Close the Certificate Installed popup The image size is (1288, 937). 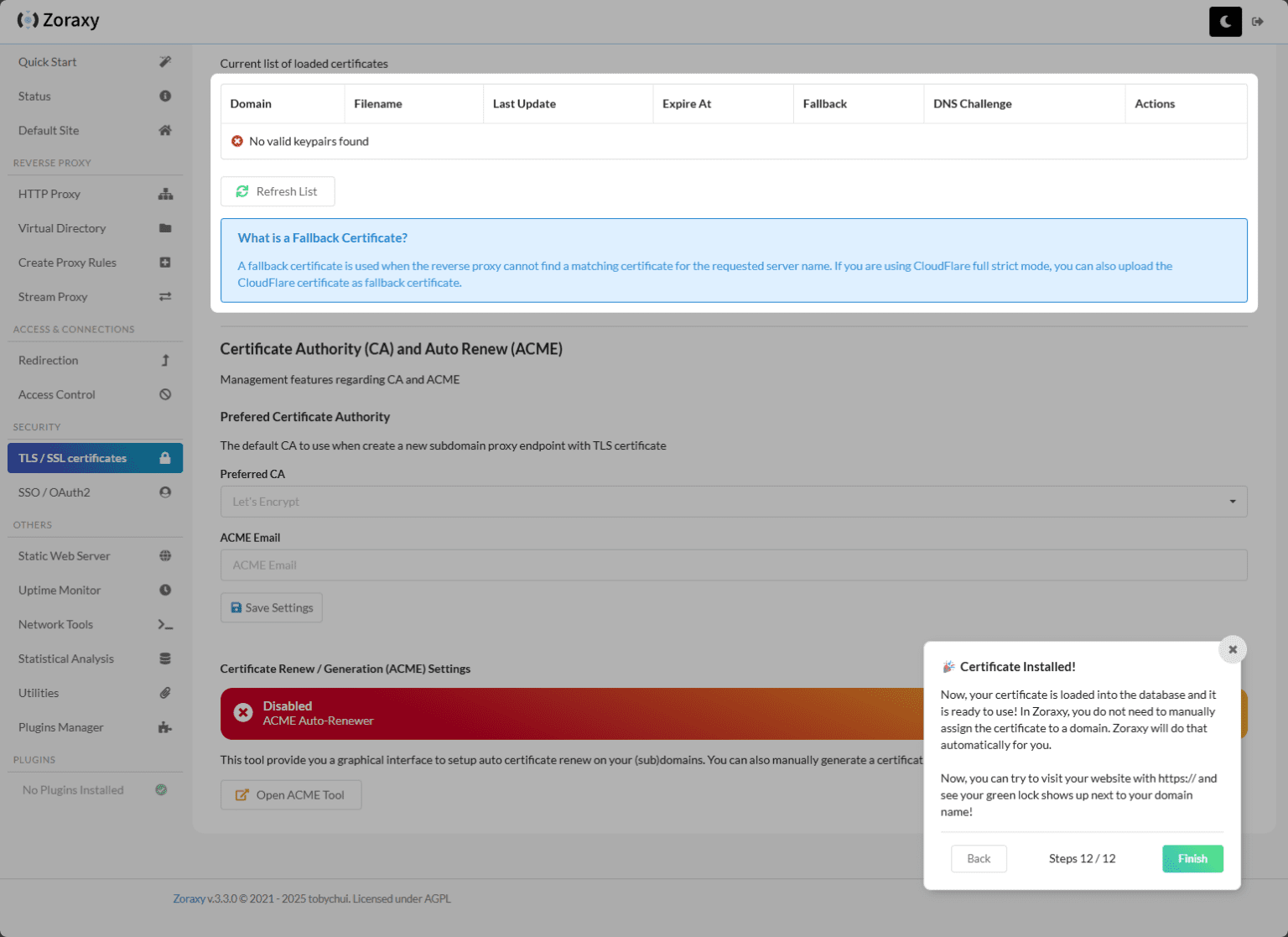[1233, 649]
